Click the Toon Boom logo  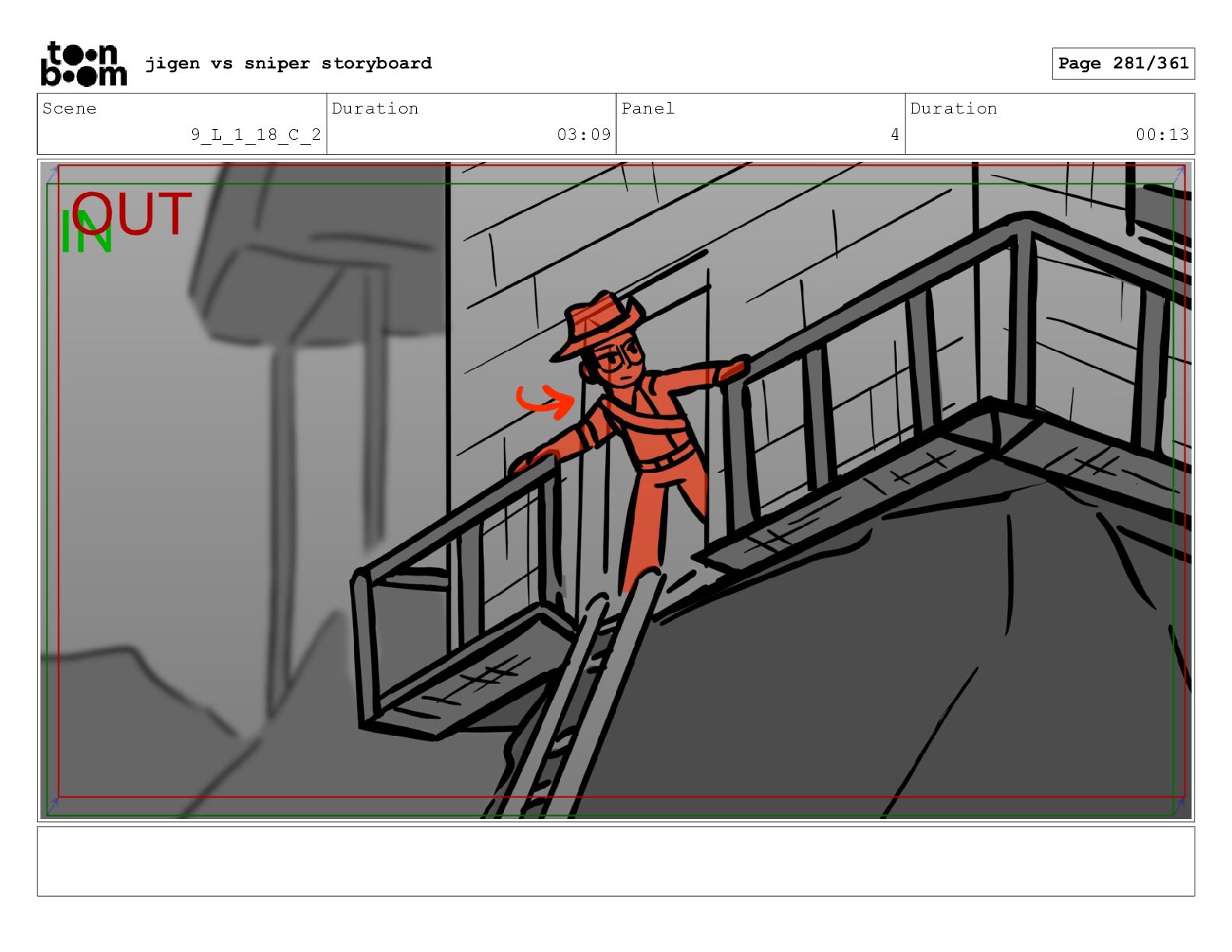tap(83, 63)
